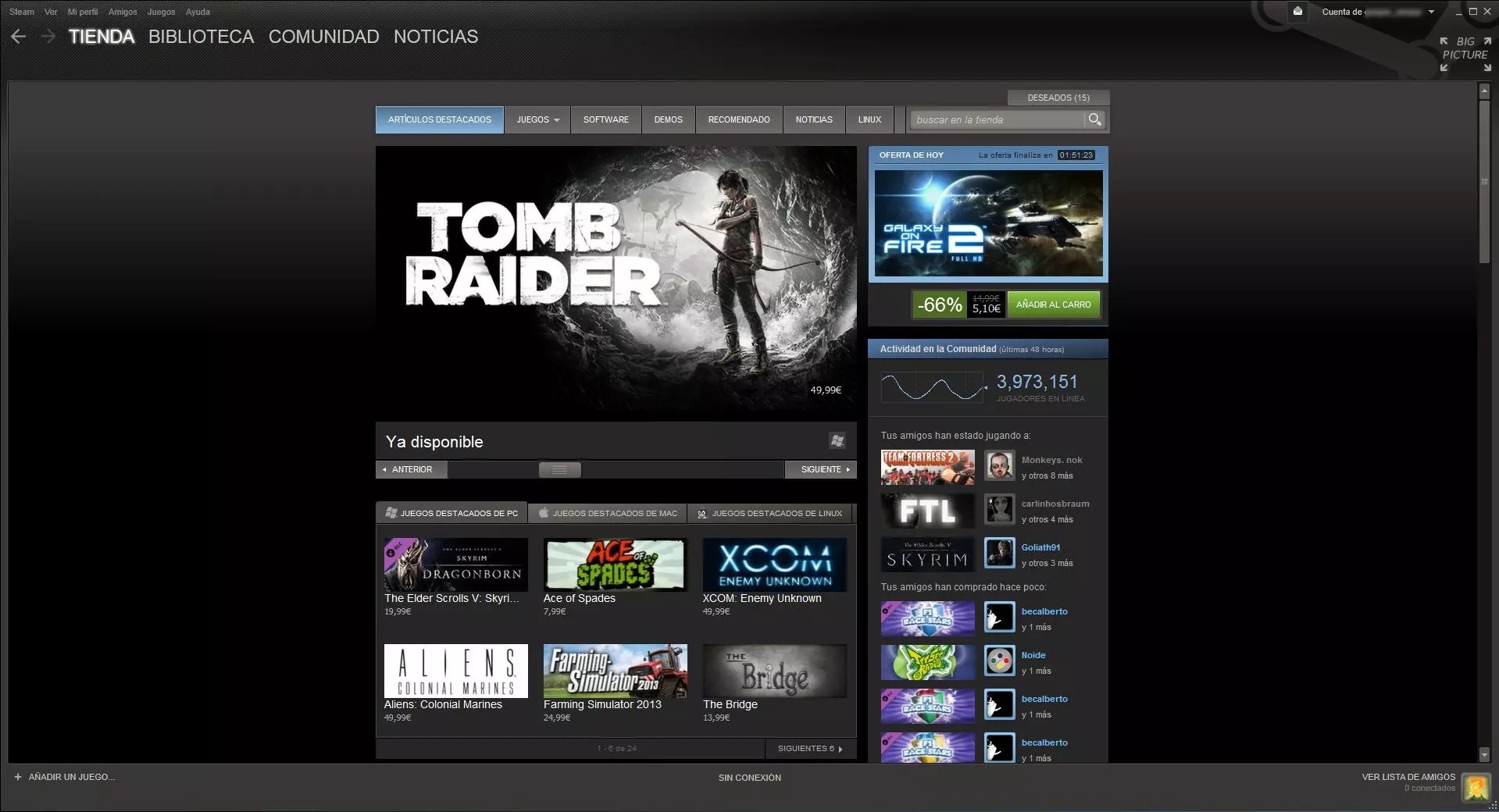Open the Aliens Colonial Marines cover image
This screenshot has height=812, width=1499.
click(x=456, y=671)
